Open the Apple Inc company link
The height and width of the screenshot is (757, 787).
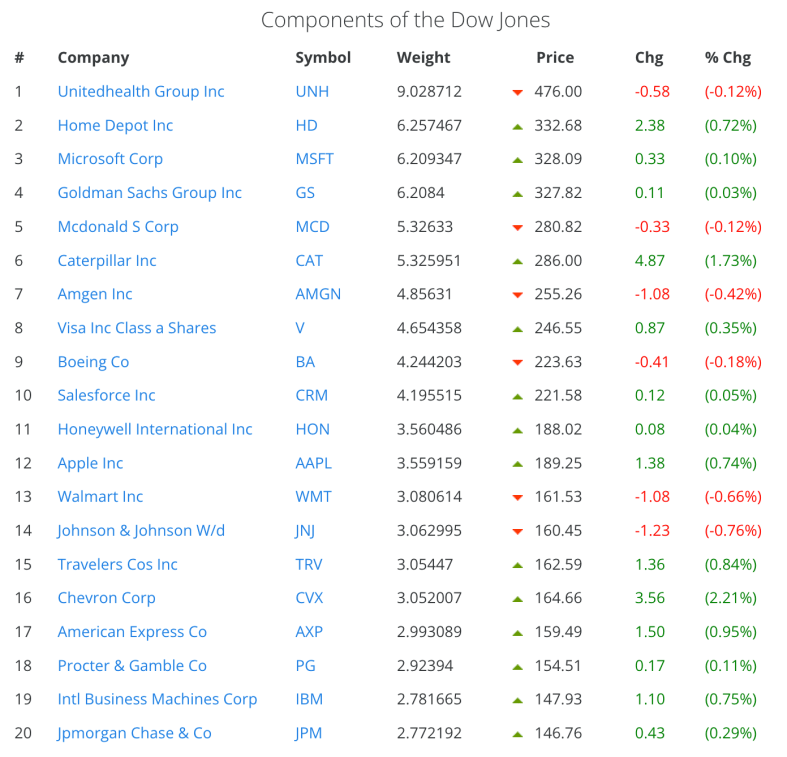[x=90, y=463]
